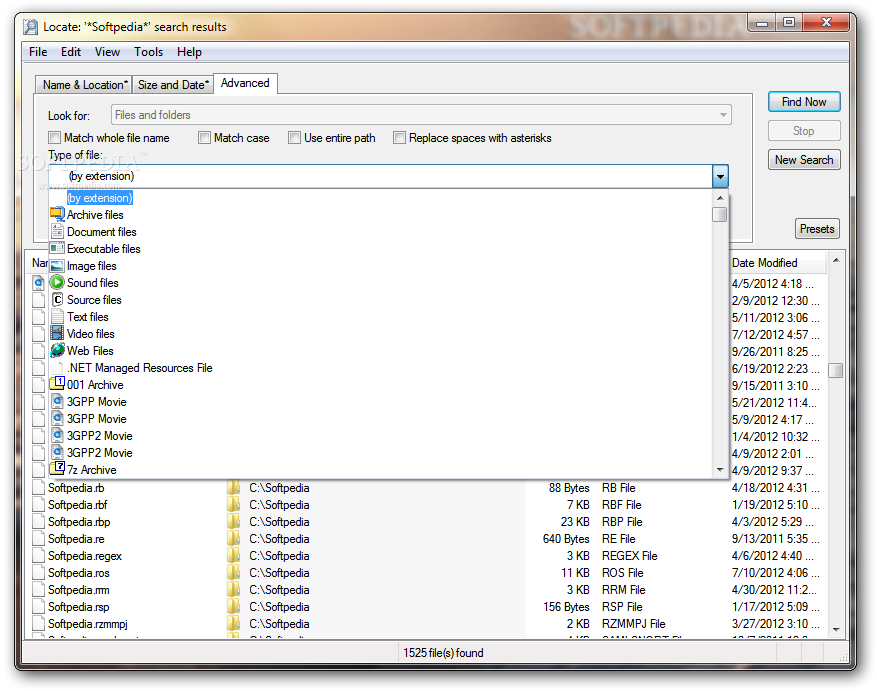Open the View menu
This screenshot has width=877, height=691.
pos(107,52)
